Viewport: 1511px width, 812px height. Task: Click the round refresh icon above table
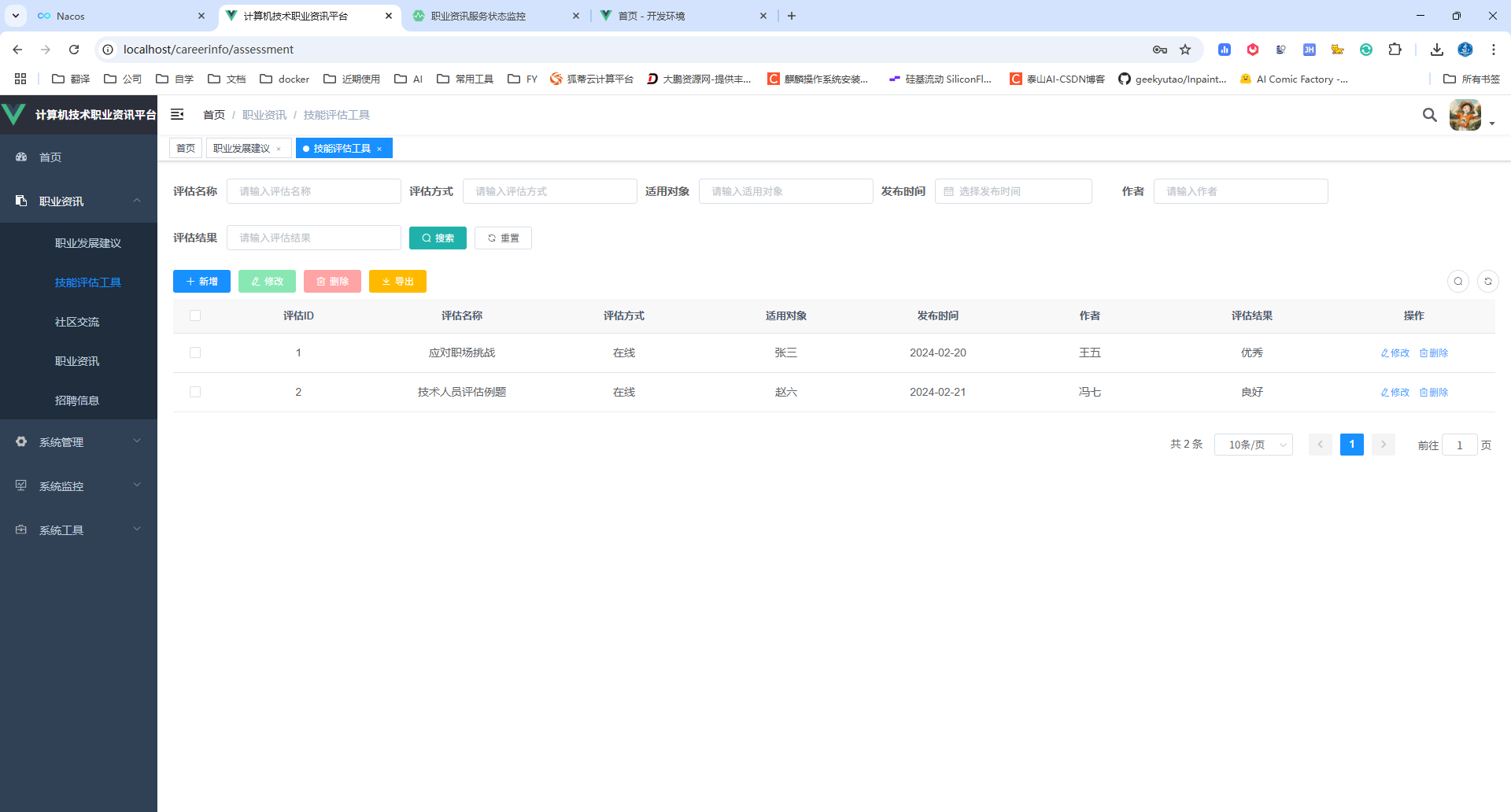[1488, 281]
